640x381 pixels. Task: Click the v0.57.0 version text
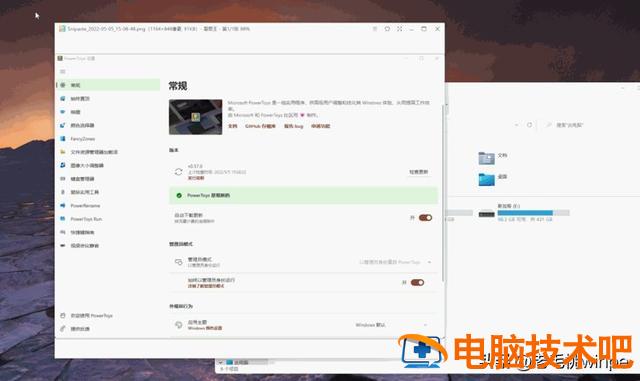point(195,166)
